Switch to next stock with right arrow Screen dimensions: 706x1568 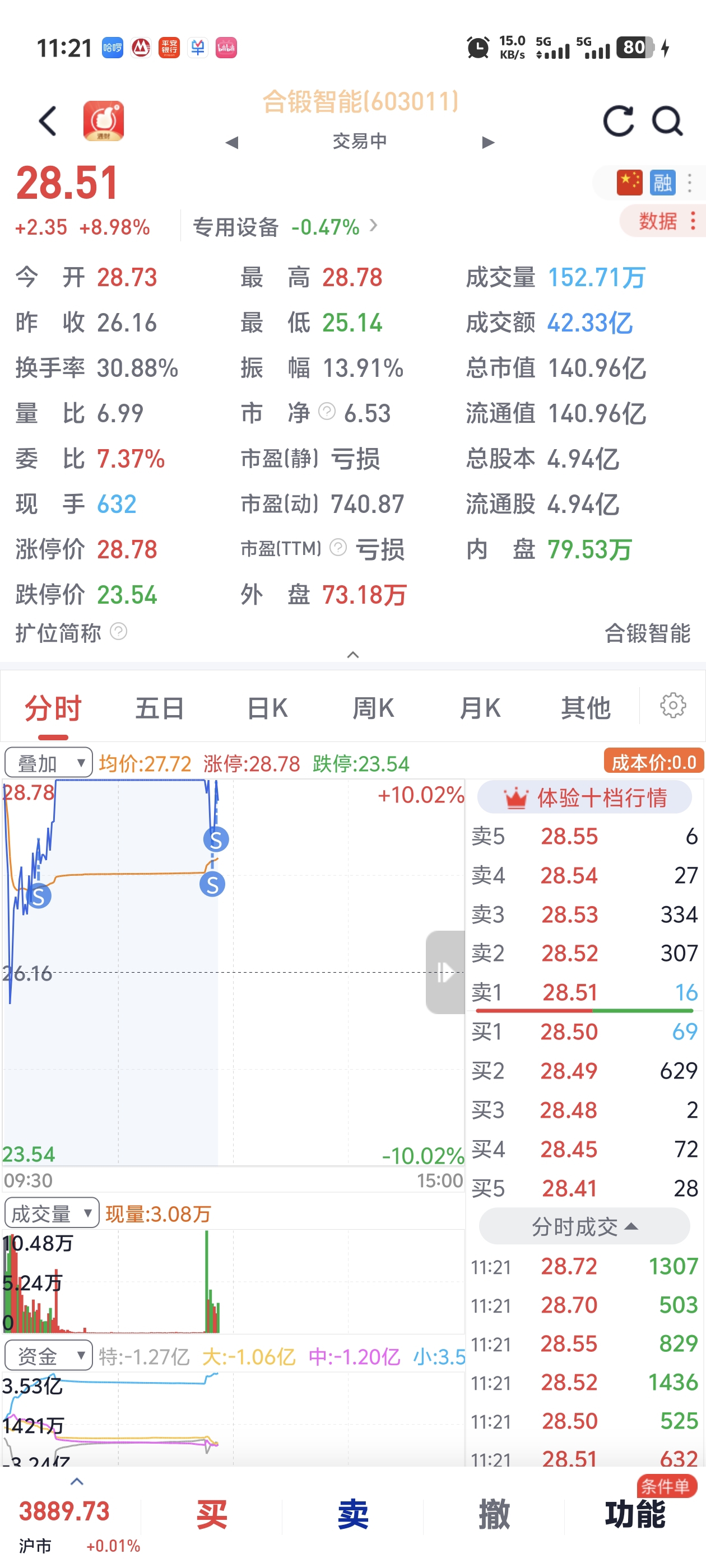(x=488, y=142)
